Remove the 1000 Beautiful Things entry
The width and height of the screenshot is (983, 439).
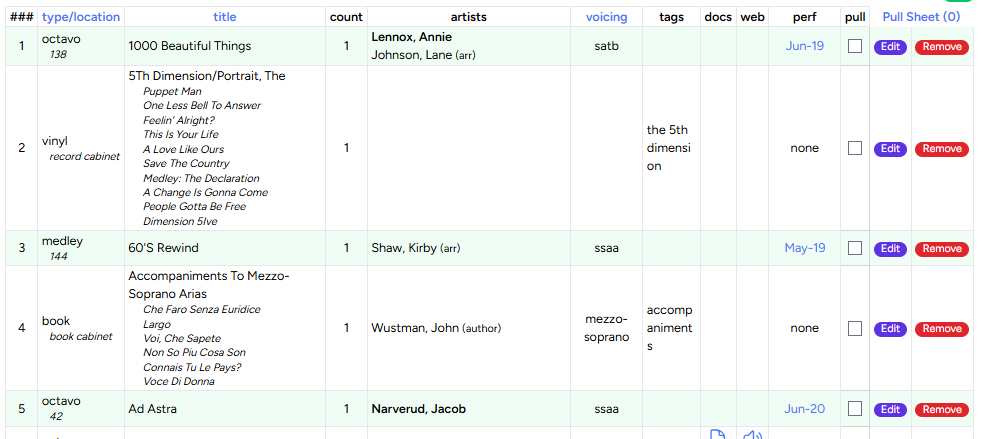pyautogui.click(x=941, y=47)
